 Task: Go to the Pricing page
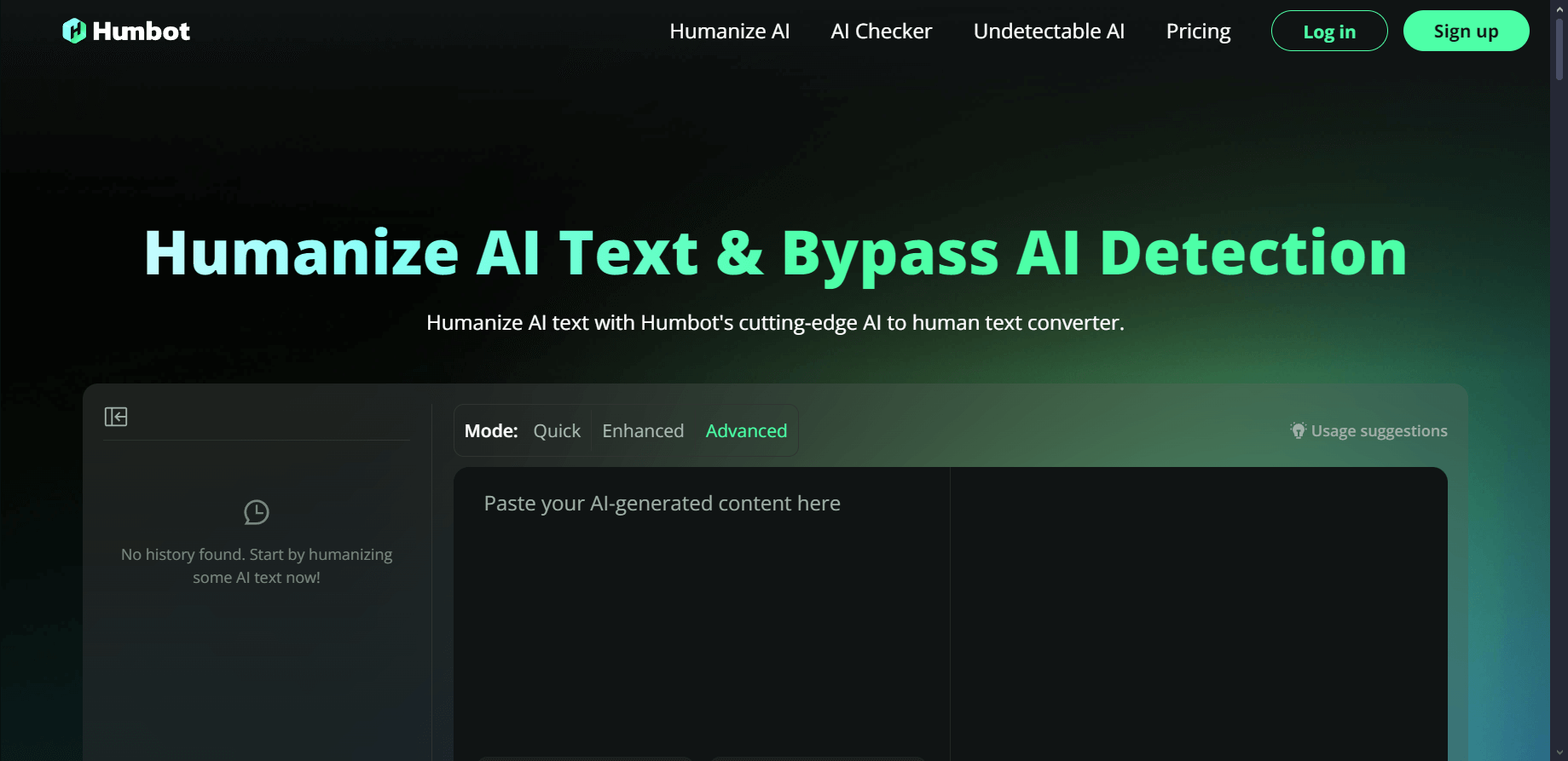pyautogui.click(x=1198, y=32)
